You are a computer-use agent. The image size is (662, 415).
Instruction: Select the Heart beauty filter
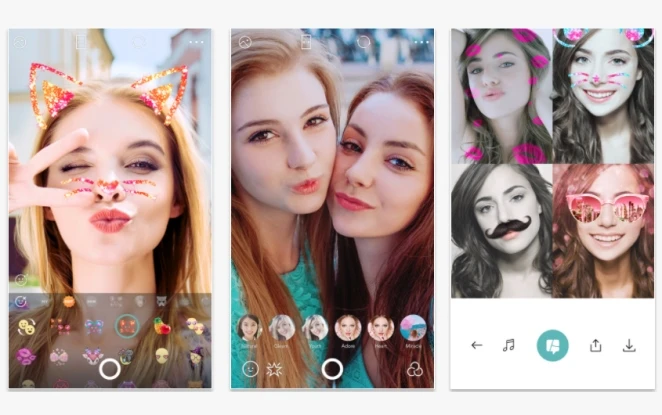point(380,327)
